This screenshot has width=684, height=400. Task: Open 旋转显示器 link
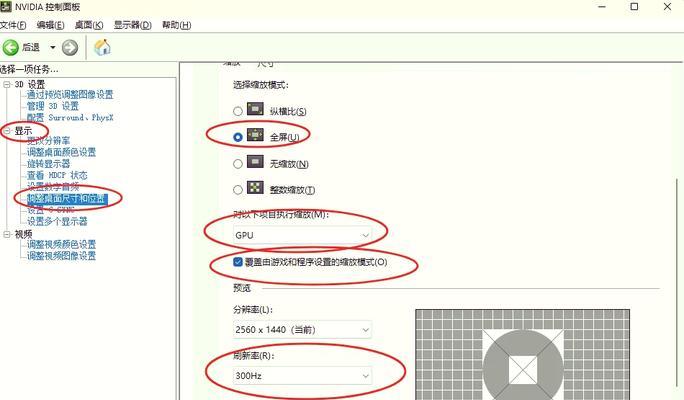48,164
